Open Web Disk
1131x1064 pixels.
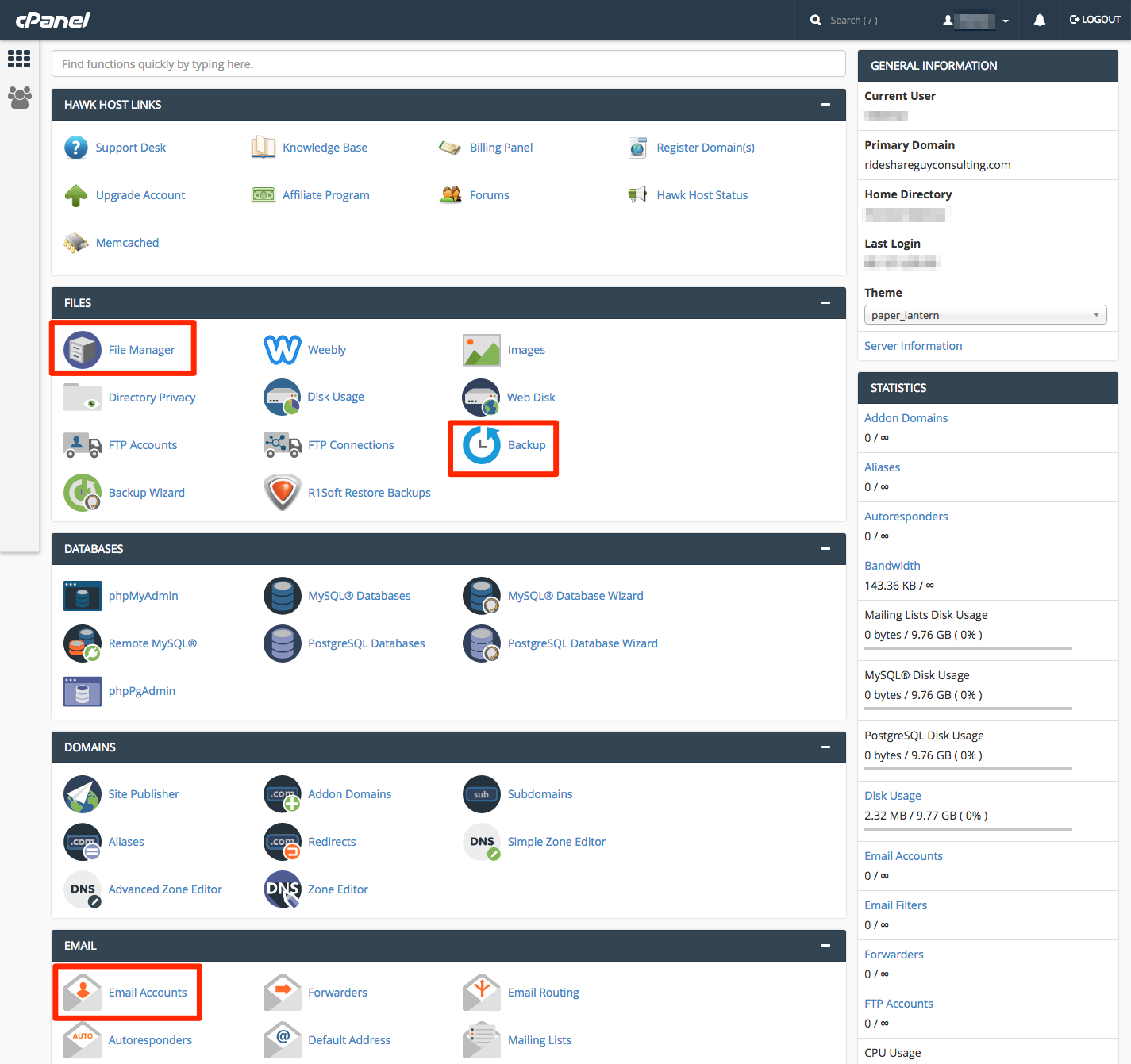(x=531, y=397)
